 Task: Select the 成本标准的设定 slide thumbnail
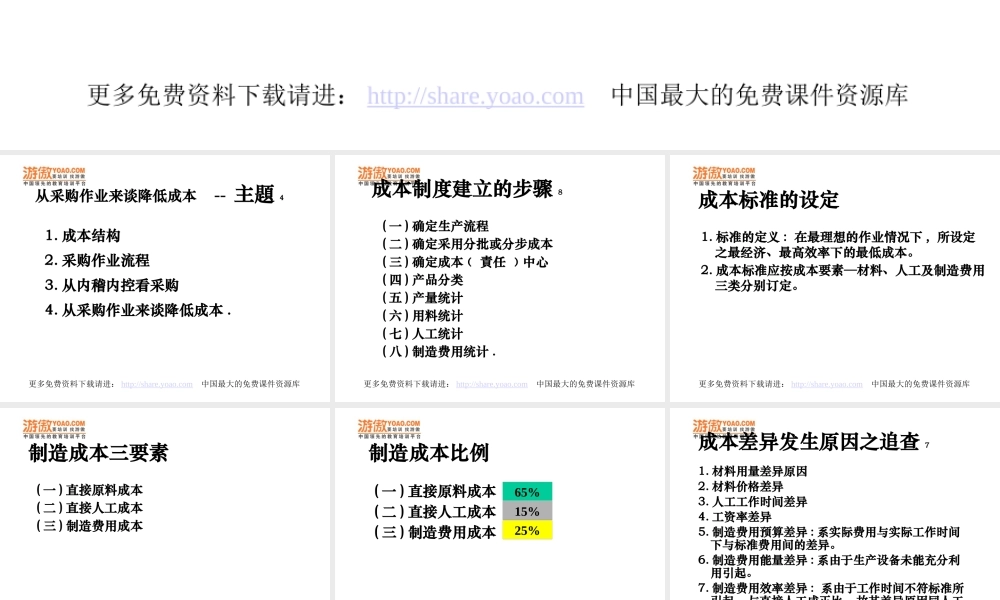[x=835, y=278]
